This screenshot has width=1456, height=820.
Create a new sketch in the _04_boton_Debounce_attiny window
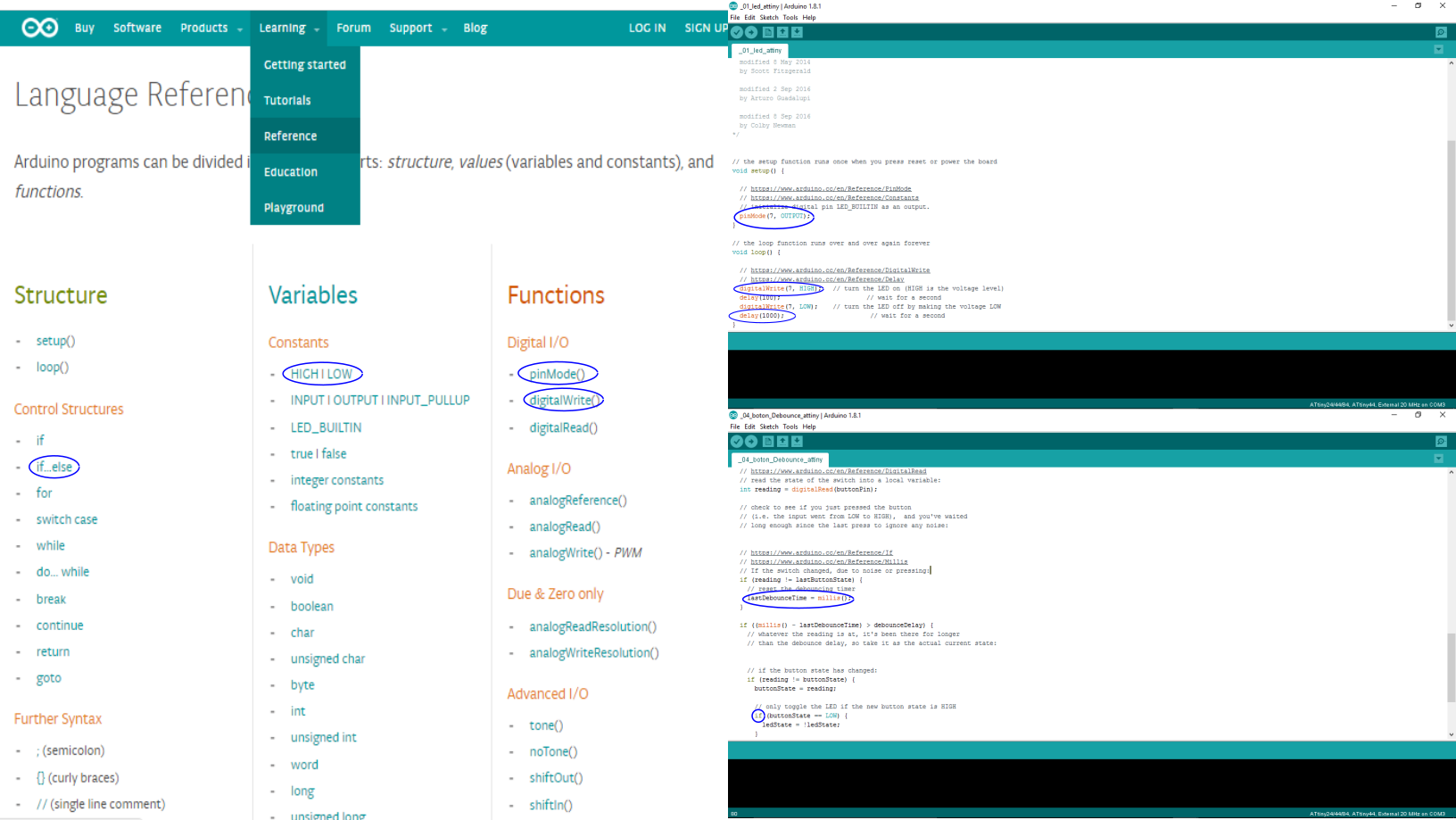point(767,442)
